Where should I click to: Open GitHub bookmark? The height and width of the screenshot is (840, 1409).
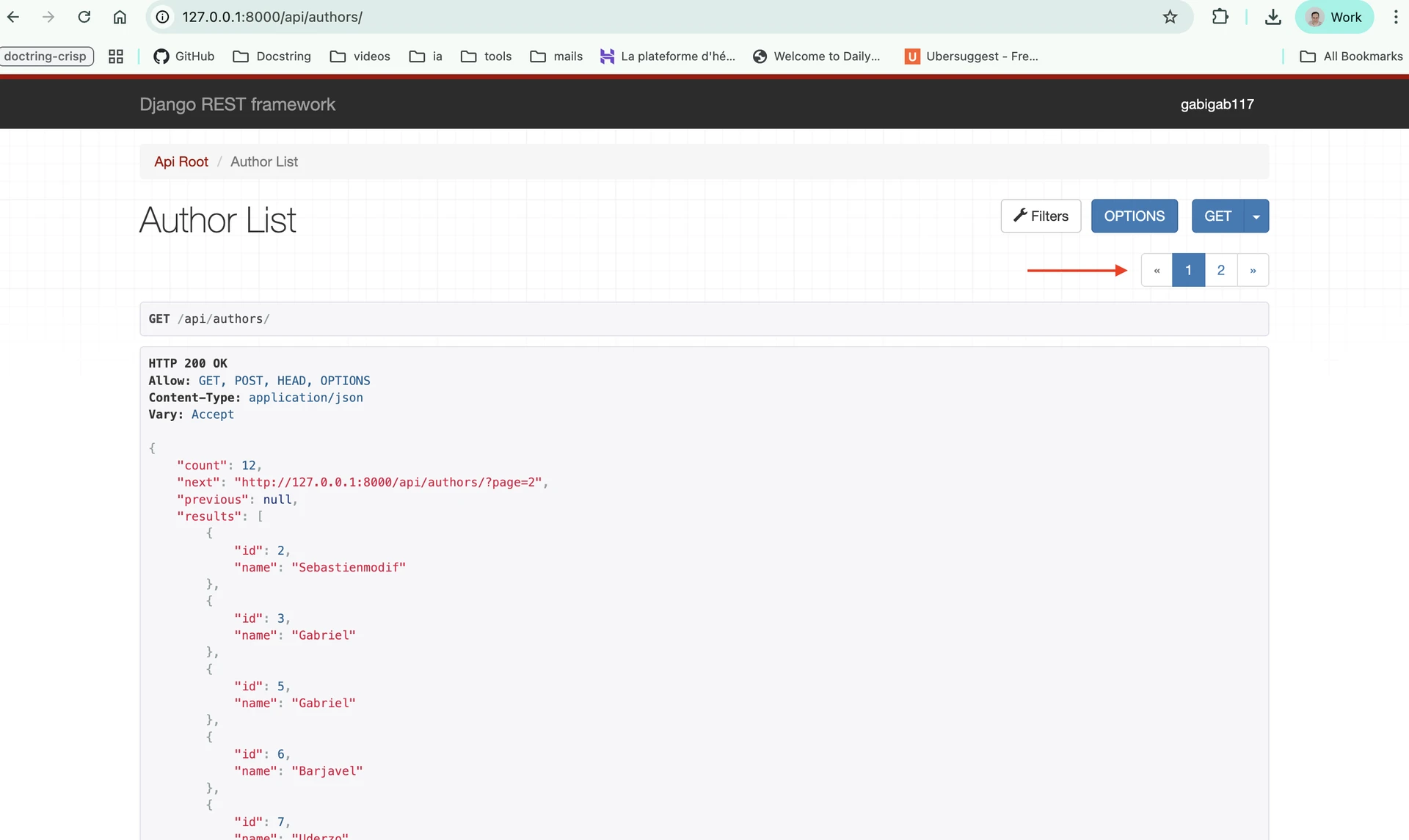pos(183,56)
